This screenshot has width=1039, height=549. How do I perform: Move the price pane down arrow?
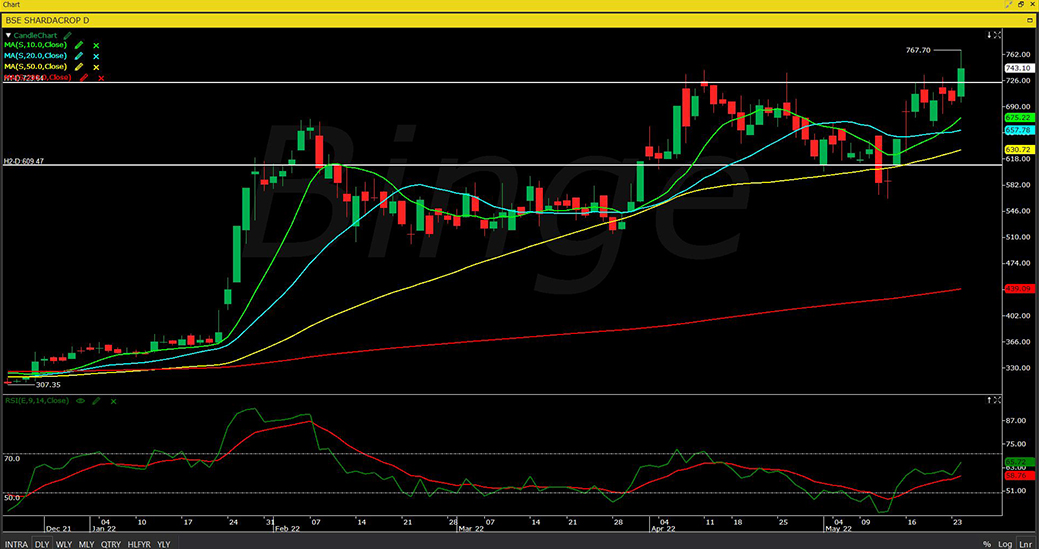pyautogui.click(x=989, y=34)
